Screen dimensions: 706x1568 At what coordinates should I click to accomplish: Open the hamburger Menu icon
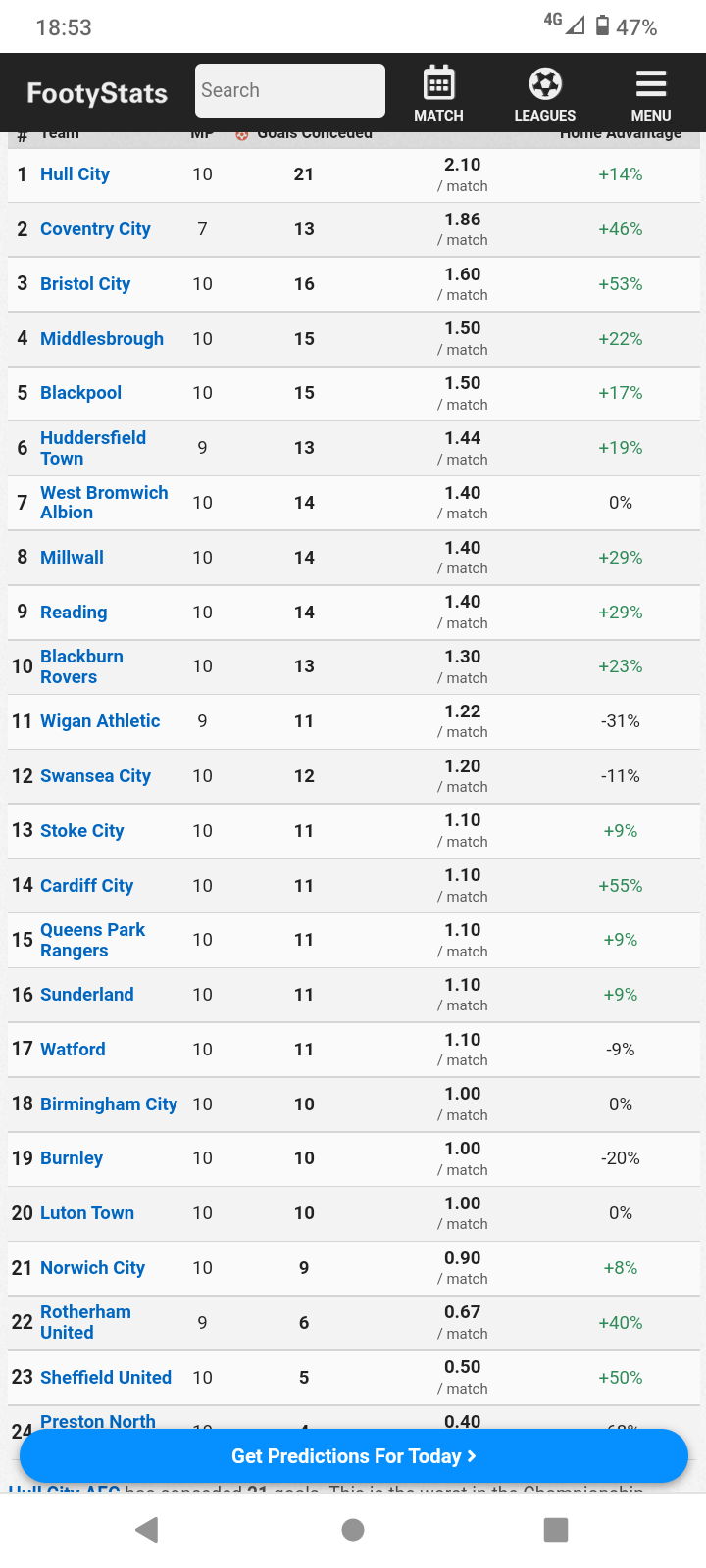point(651,84)
